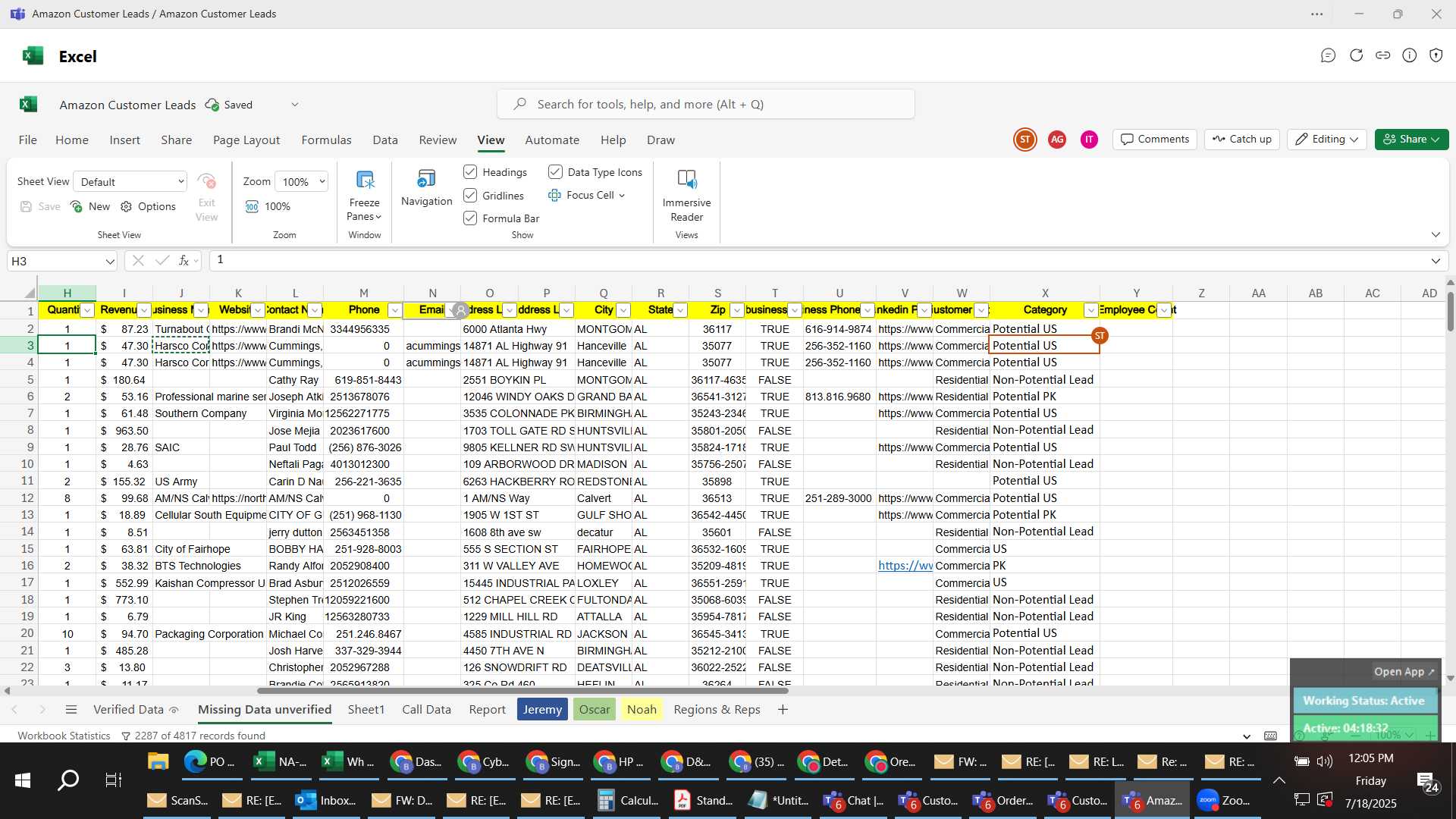Open the Sheet View Default dropdown
1456x819 pixels.
click(131, 182)
